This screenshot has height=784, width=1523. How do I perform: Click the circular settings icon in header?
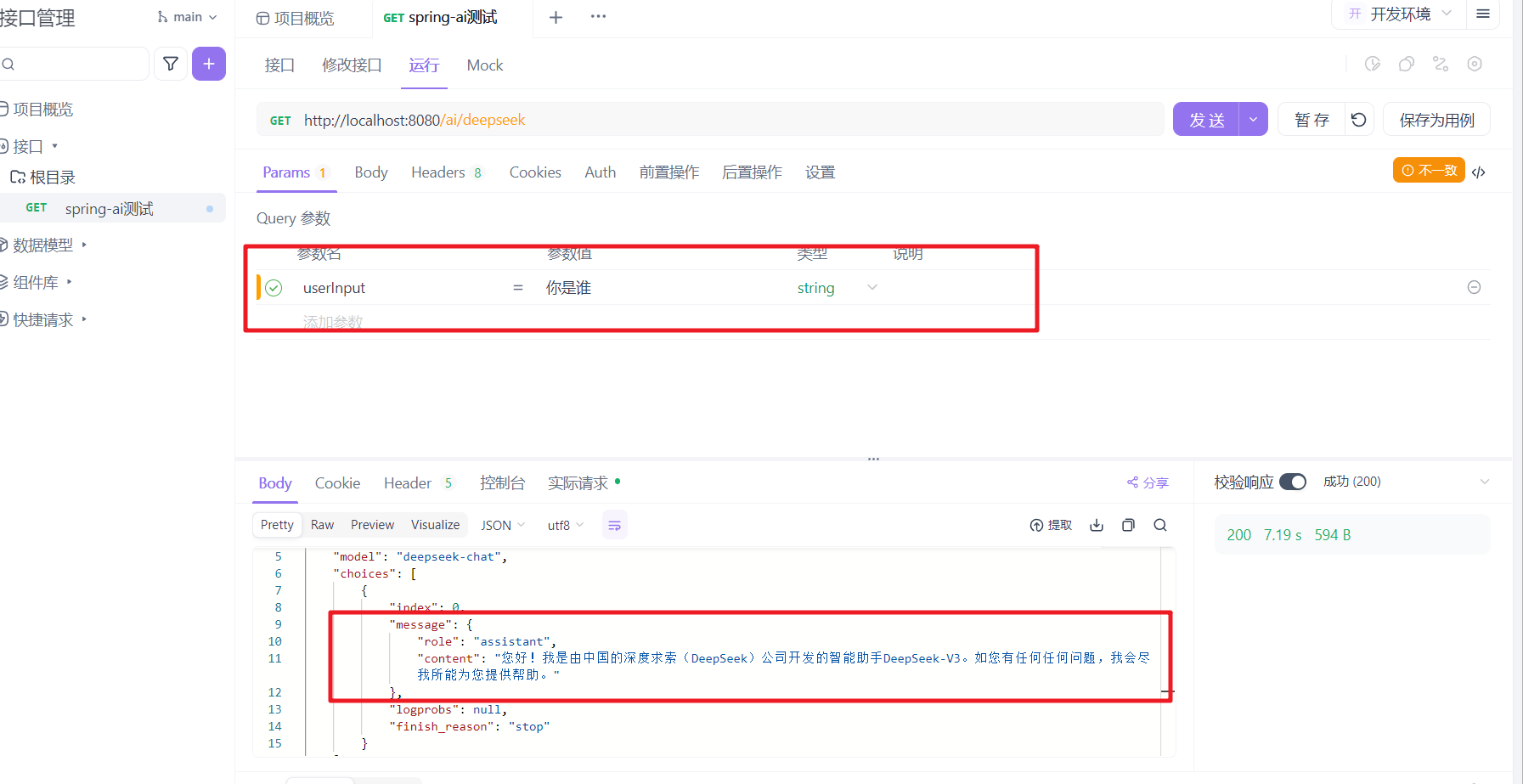pyautogui.click(x=1475, y=64)
